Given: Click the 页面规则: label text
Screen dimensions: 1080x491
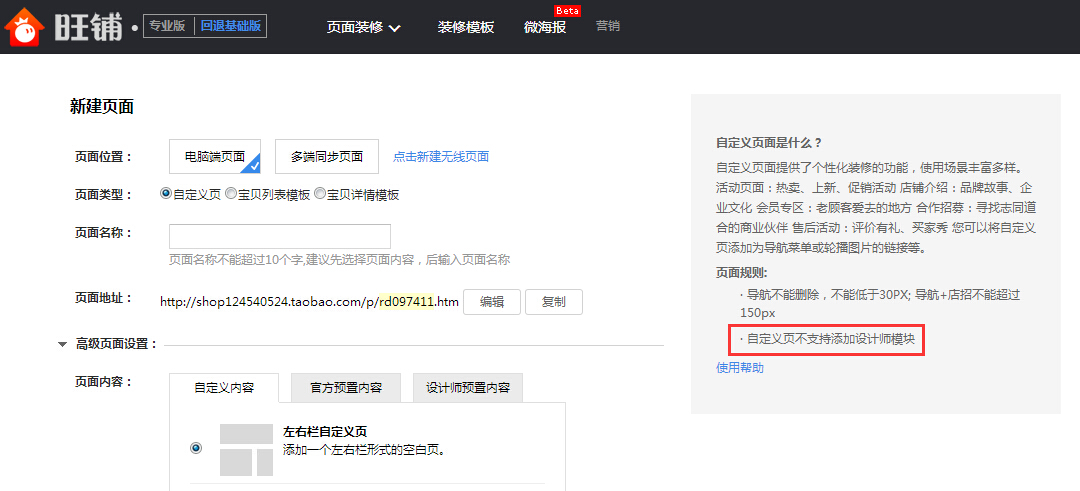Looking at the screenshot, I should 742,272.
